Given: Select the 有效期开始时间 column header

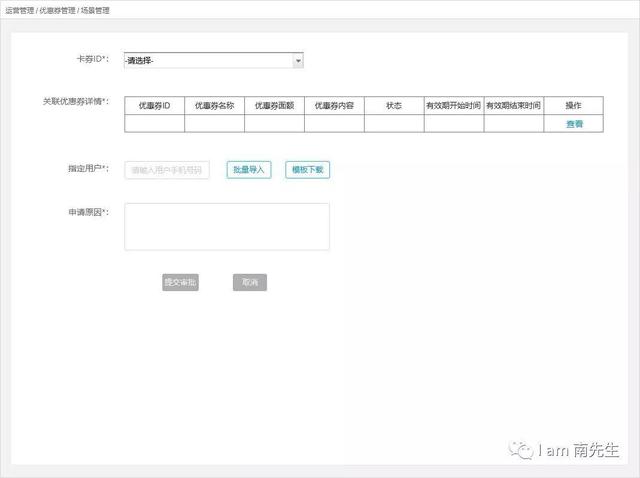Looking at the screenshot, I should click(x=453, y=106).
